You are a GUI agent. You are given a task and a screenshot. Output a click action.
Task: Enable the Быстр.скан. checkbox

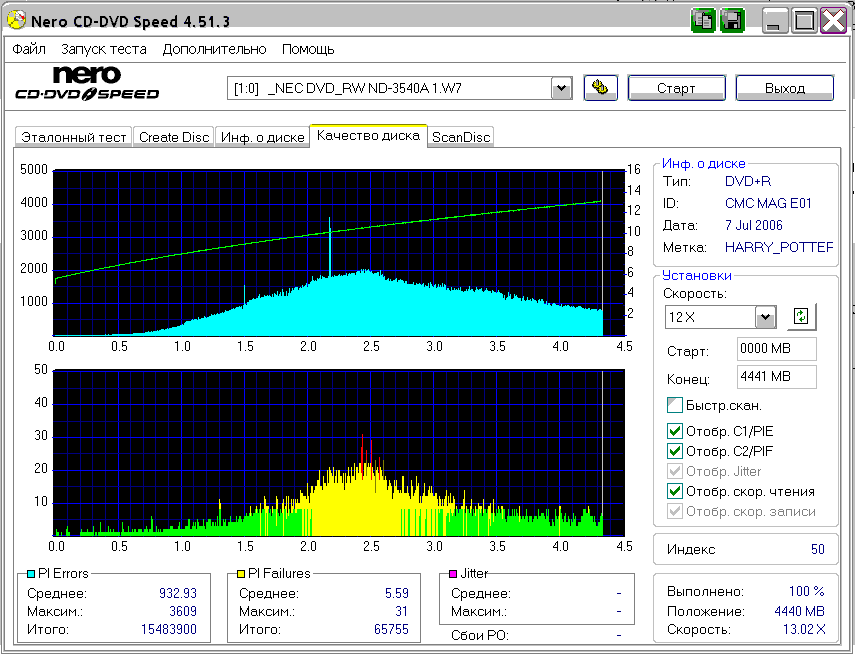coord(675,405)
